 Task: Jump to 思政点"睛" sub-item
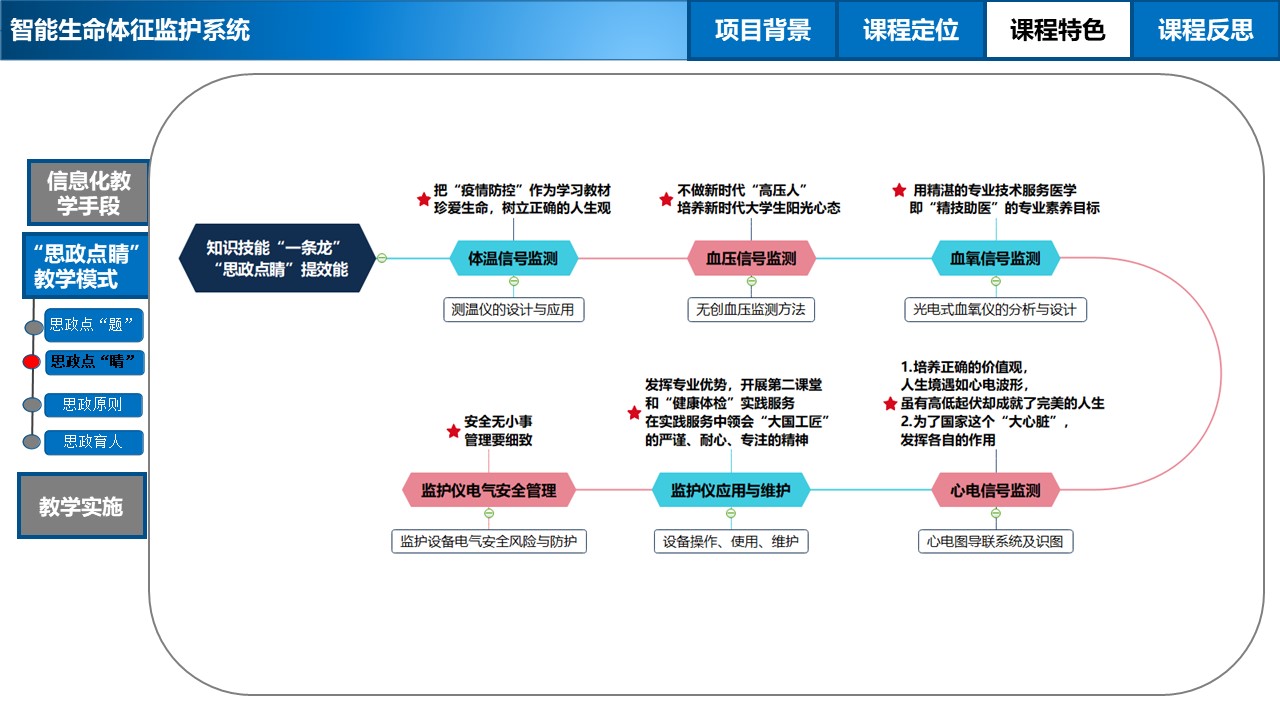pos(95,362)
